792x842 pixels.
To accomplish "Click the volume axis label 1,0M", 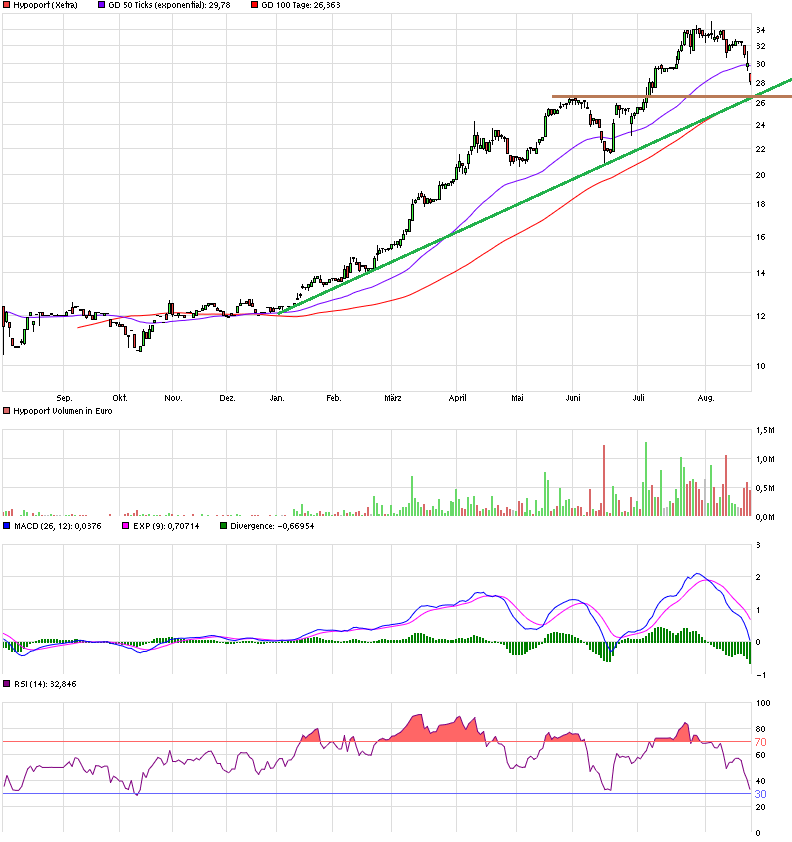I will click(x=765, y=459).
